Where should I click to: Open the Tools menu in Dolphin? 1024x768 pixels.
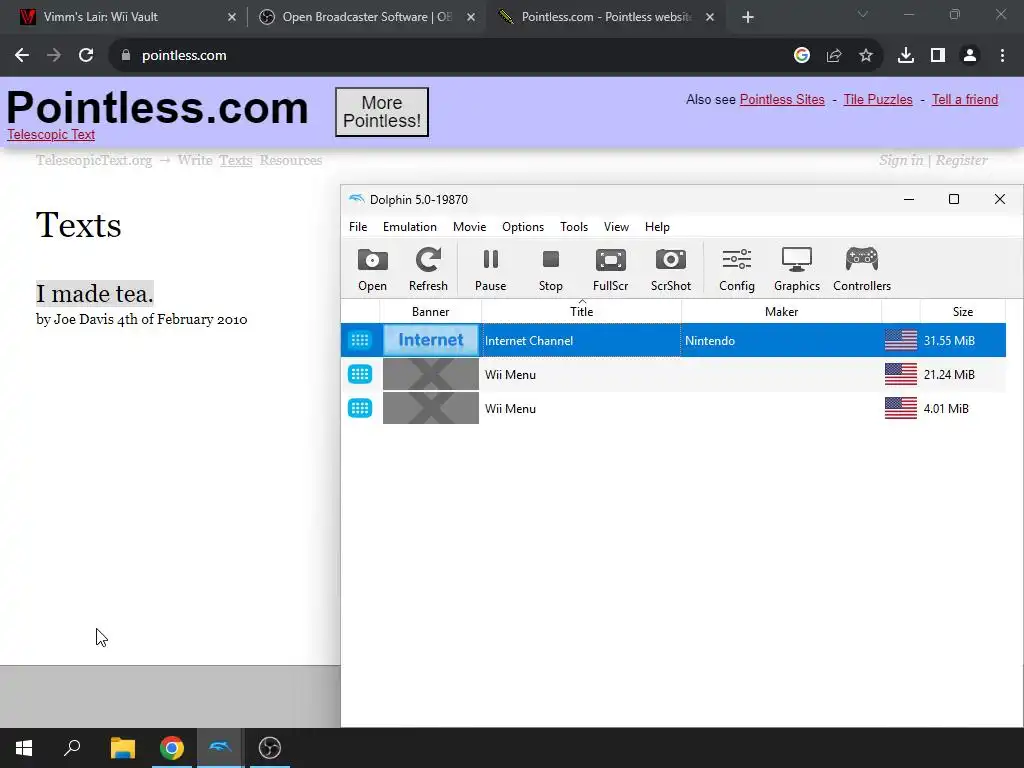click(574, 227)
